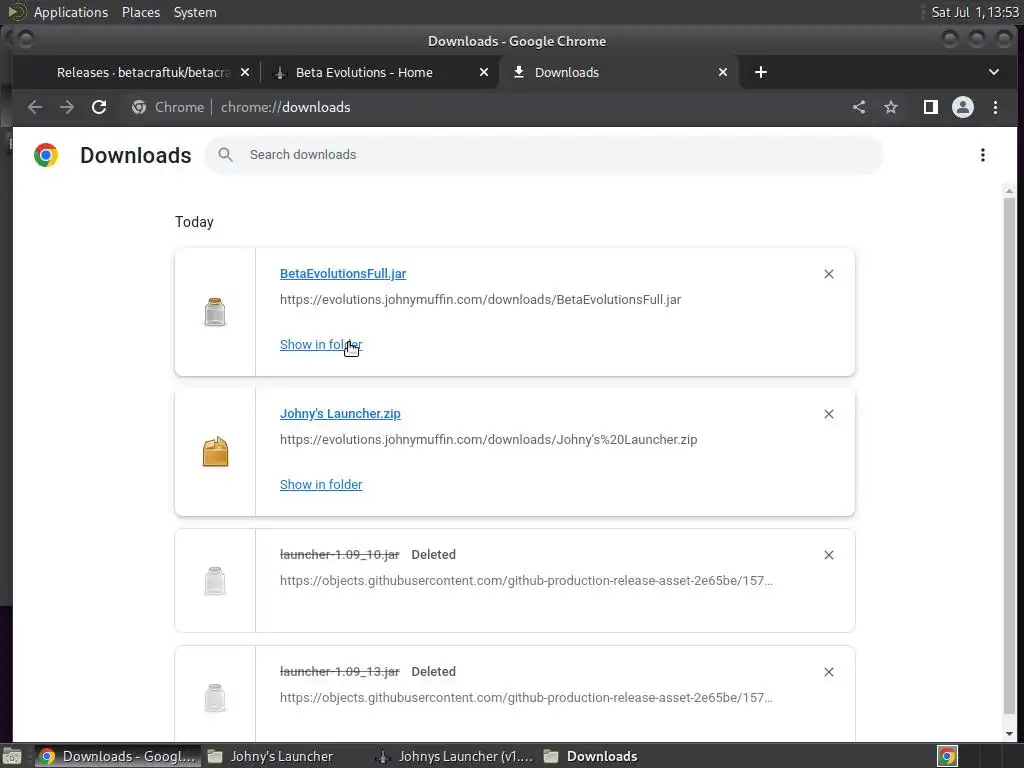Select Downloads - Google Chrome taskbar entry
This screenshot has height=768, width=1024.
tap(118, 756)
